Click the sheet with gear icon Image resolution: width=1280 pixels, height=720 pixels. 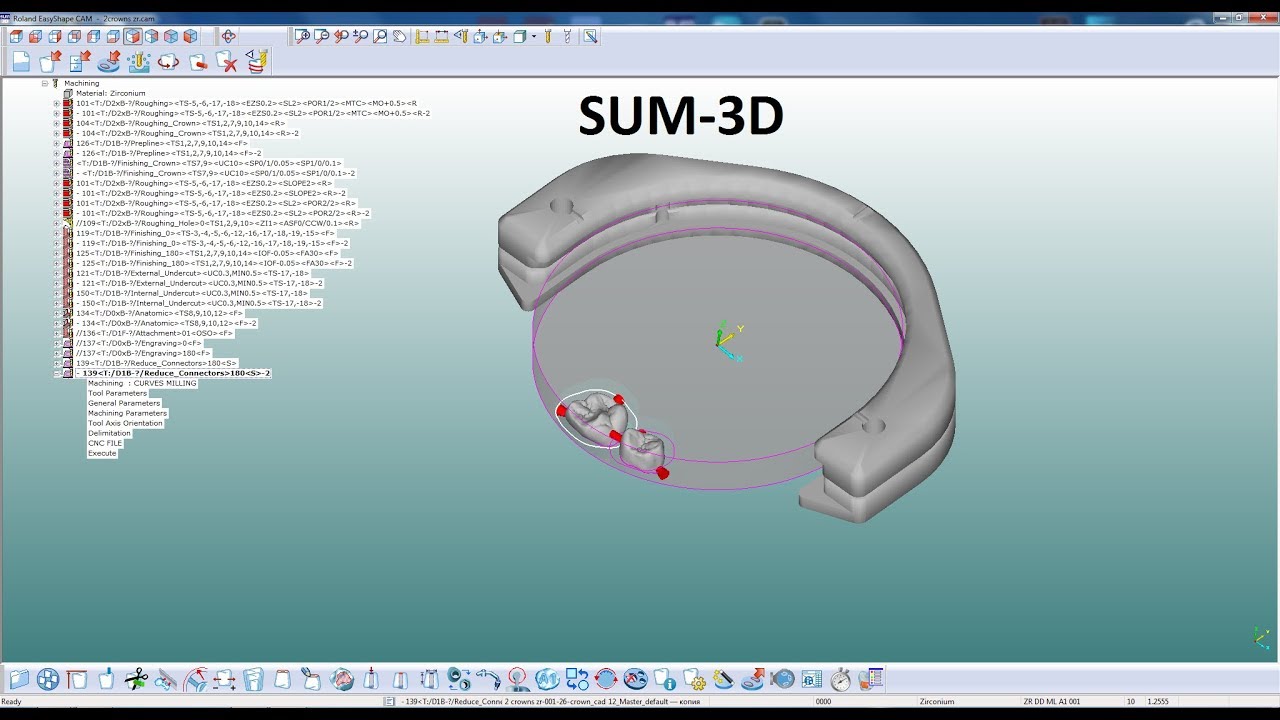pos(694,679)
